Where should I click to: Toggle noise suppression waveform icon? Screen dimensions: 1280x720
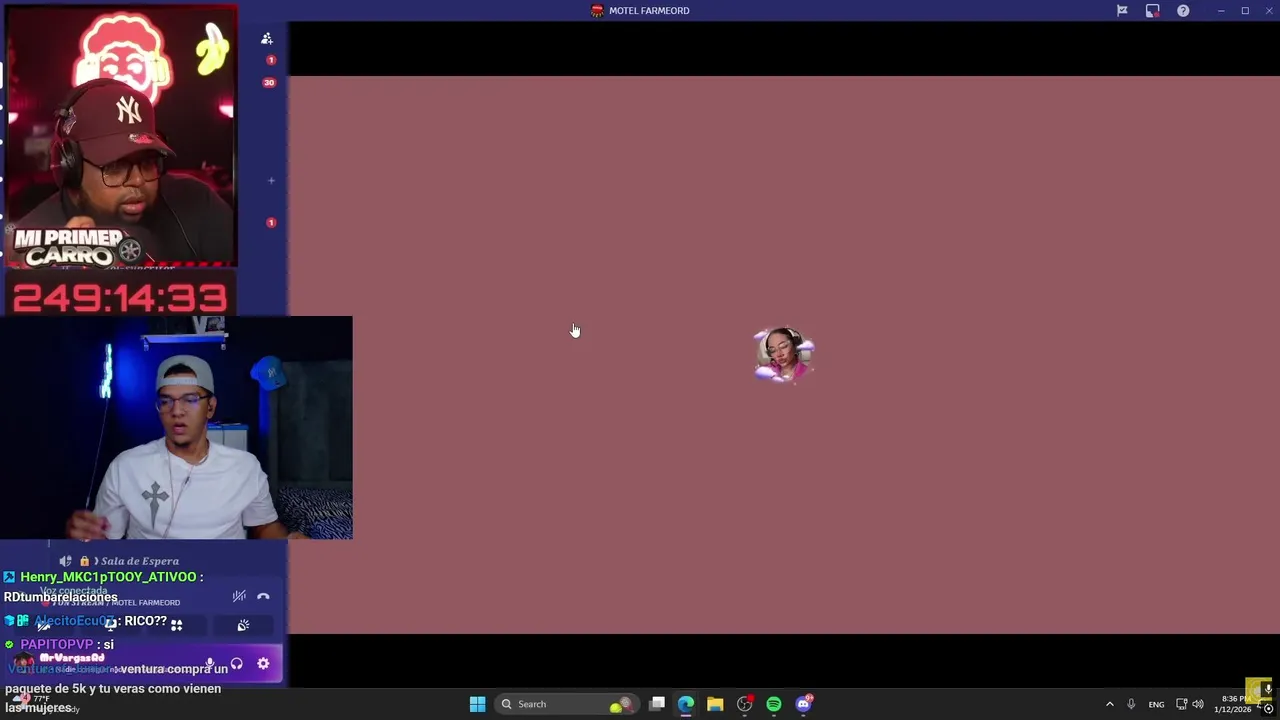(x=239, y=596)
